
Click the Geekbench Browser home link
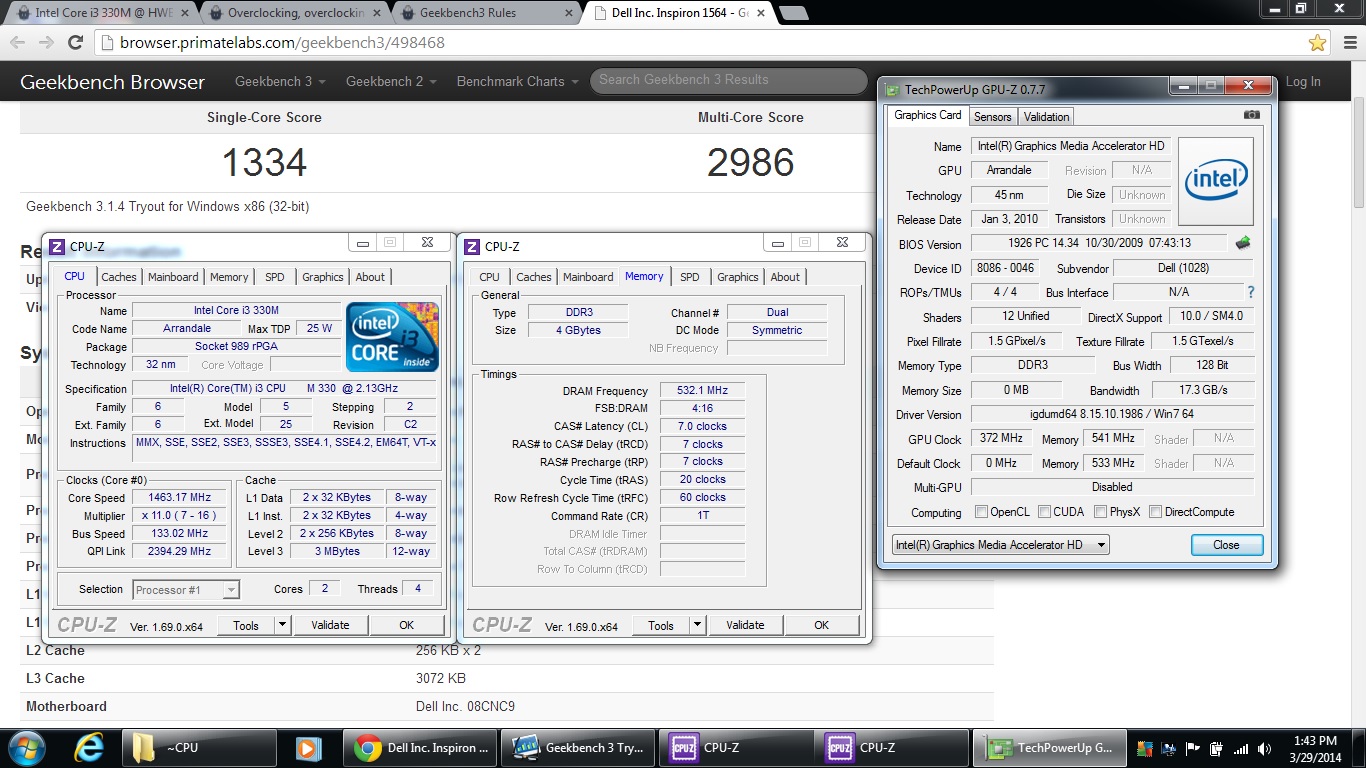[x=112, y=82]
